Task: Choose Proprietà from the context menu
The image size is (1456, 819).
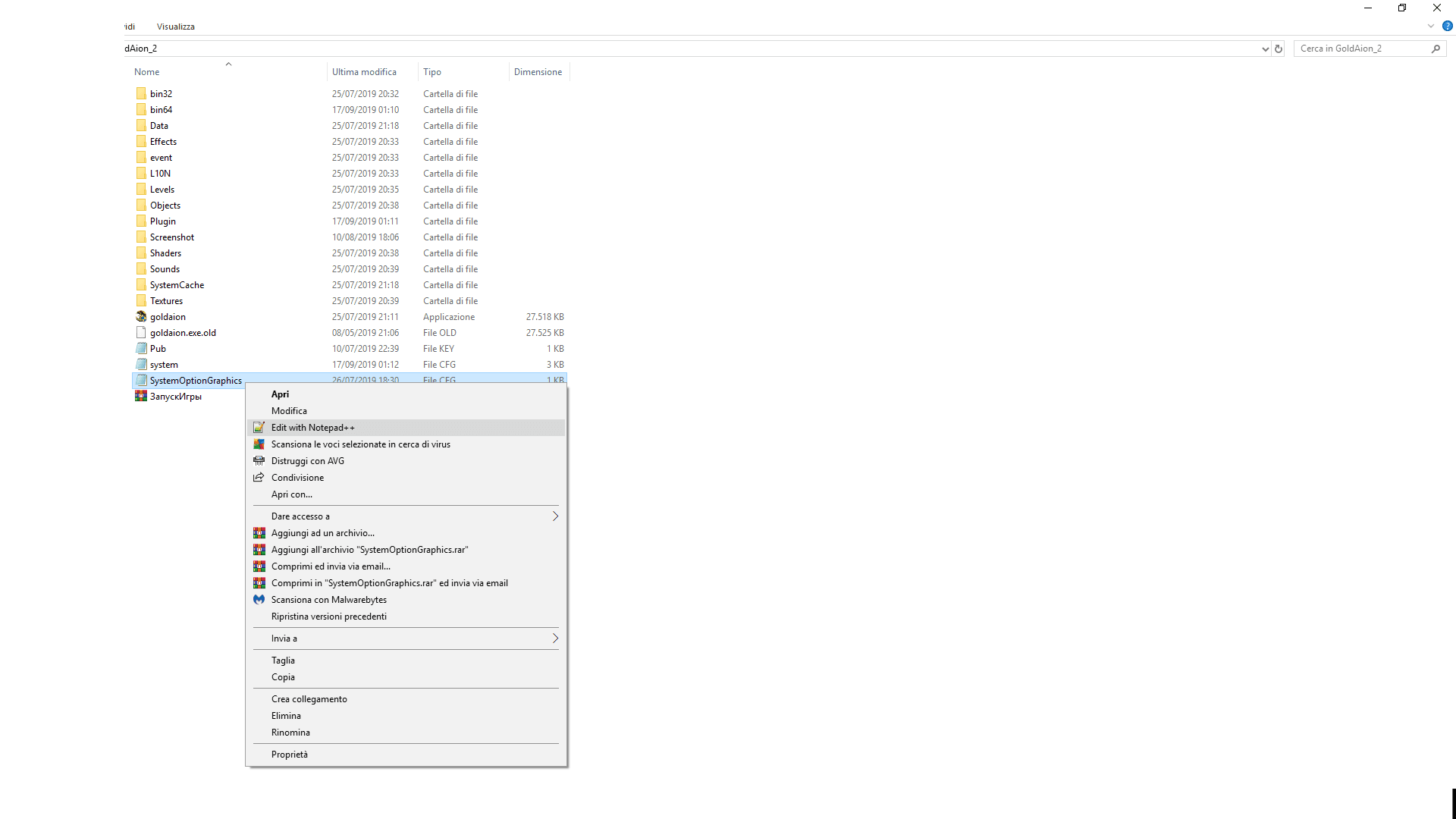Action: click(290, 755)
